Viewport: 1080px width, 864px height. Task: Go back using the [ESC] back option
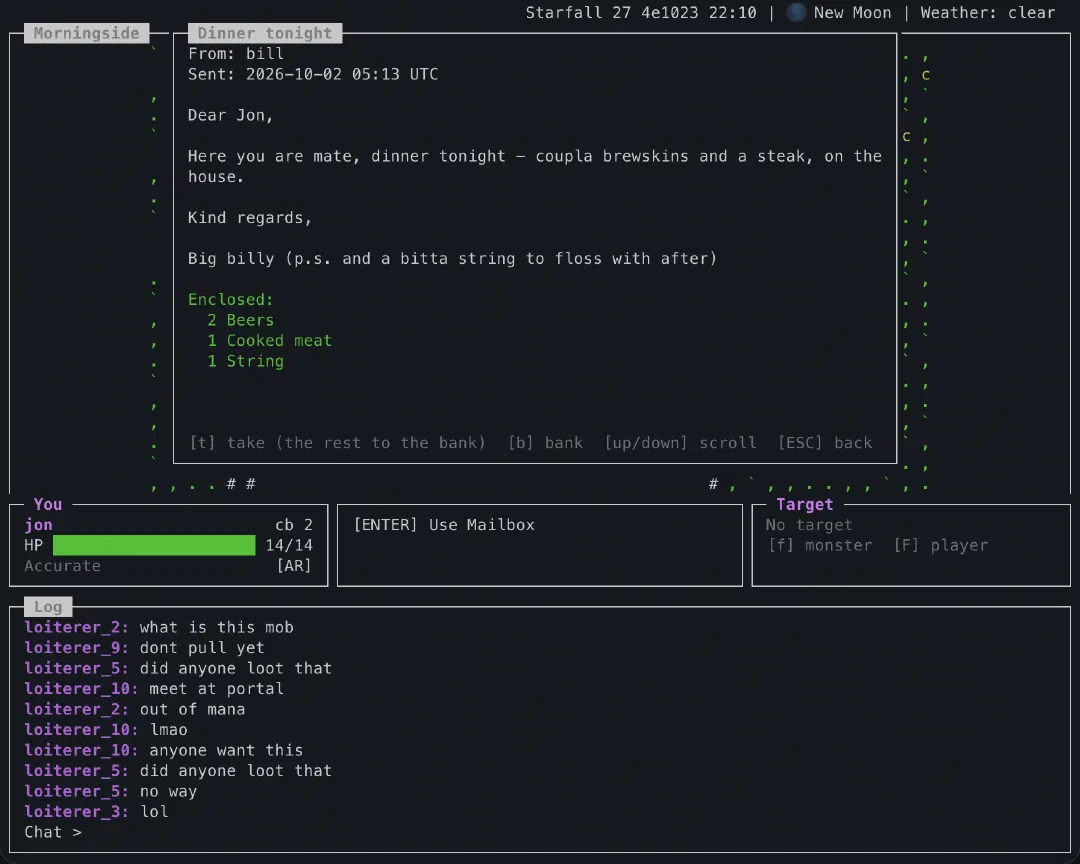pyautogui.click(x=824, y=442)
